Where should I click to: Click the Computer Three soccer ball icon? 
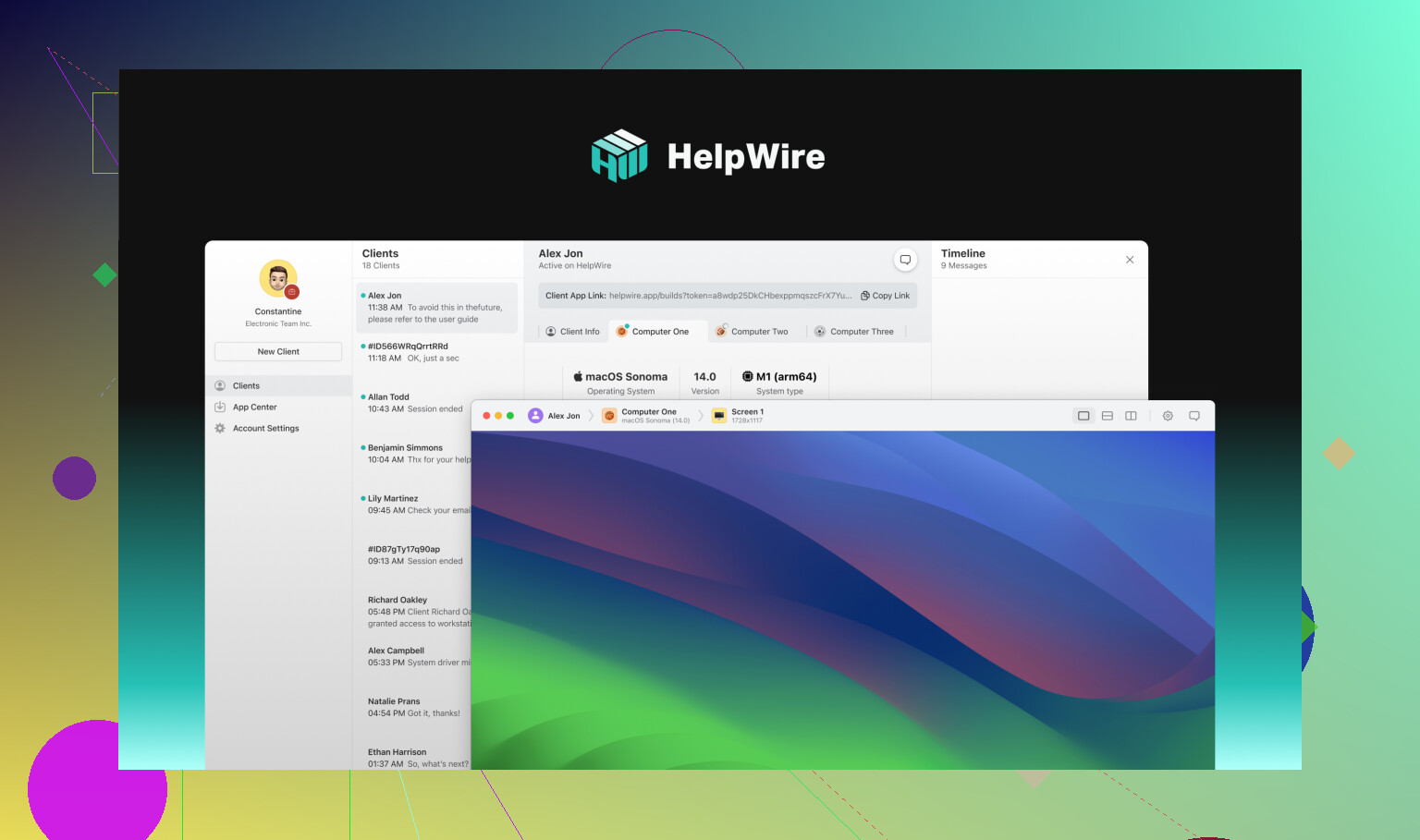coord(819,332)
